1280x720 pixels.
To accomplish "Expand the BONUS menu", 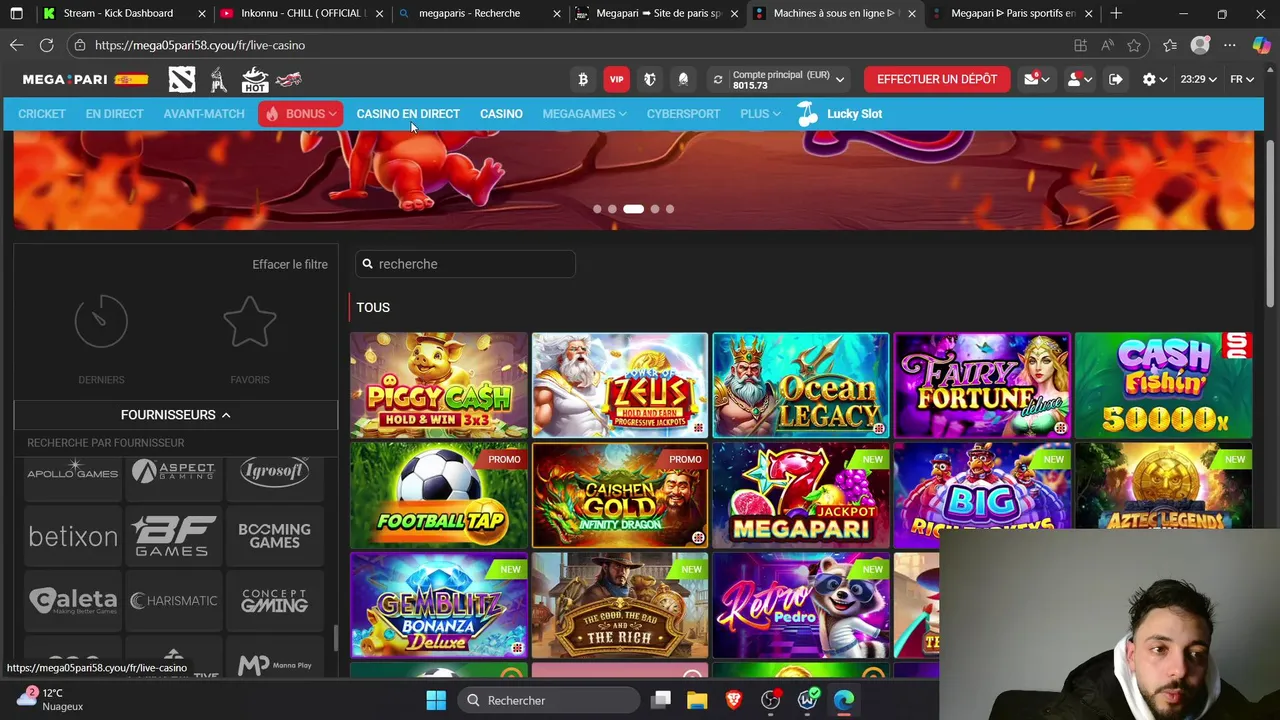I will point(300,114).
